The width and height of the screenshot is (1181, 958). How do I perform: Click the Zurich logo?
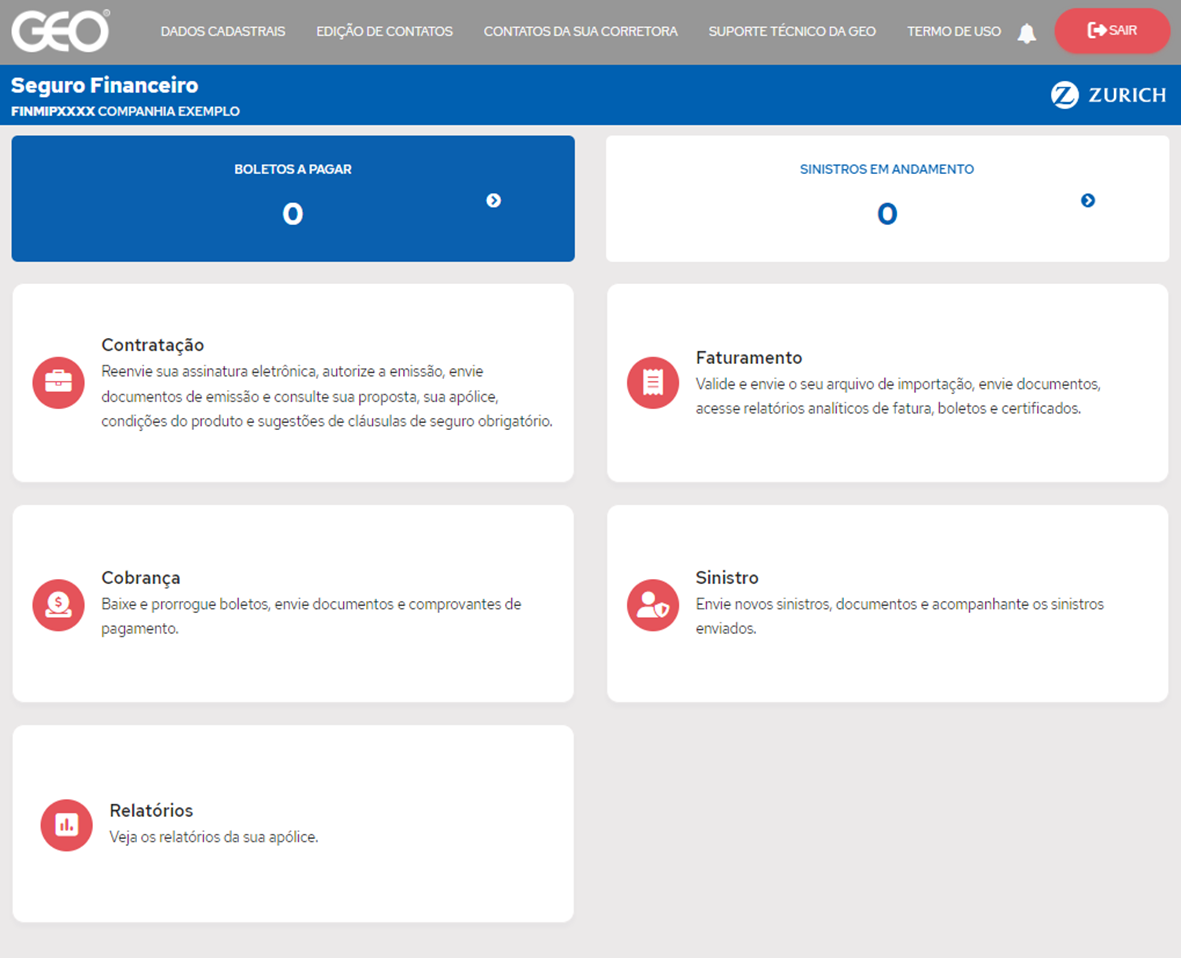coord(1108,95)
